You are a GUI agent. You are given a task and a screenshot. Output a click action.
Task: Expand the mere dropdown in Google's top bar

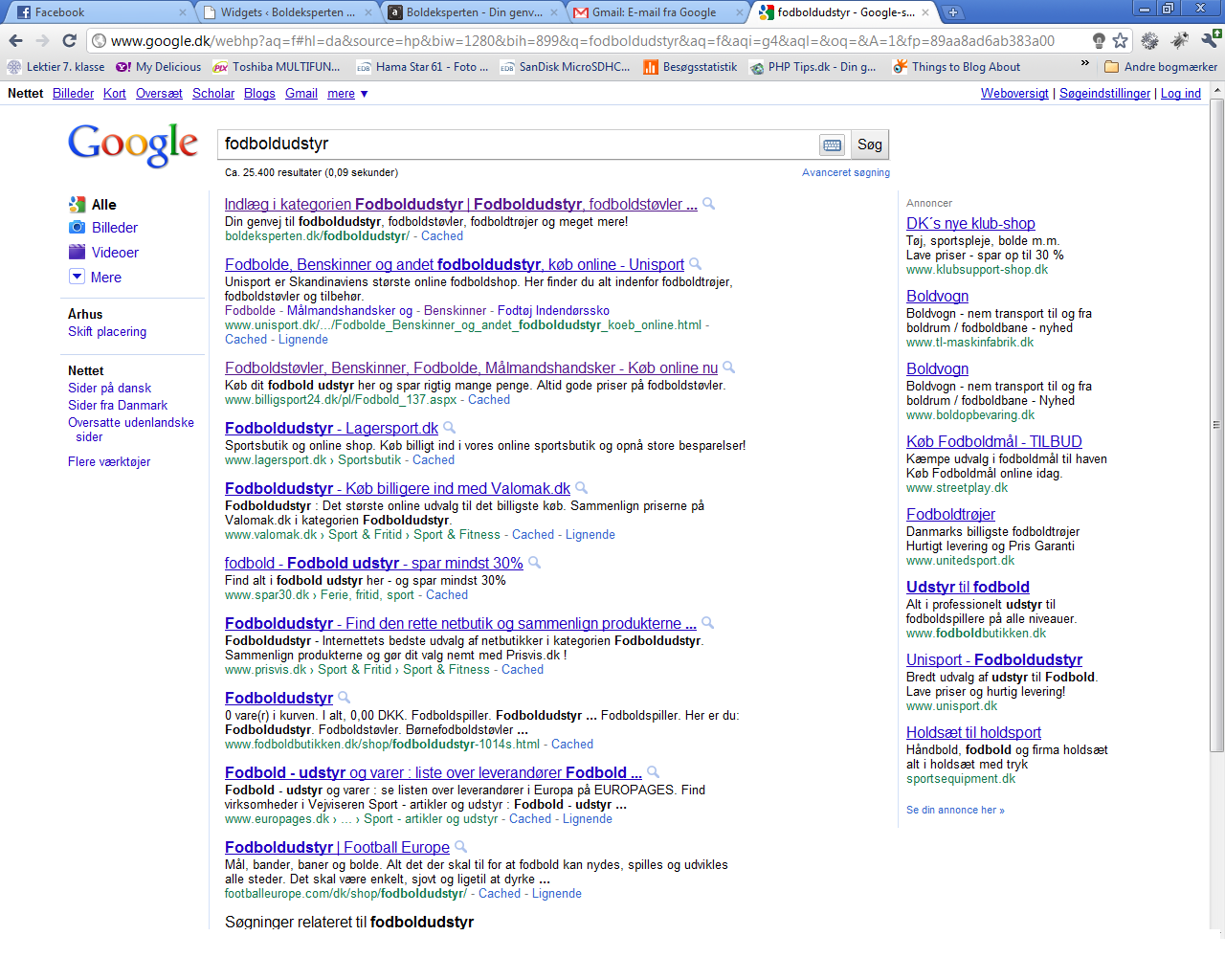click(347, 94)
